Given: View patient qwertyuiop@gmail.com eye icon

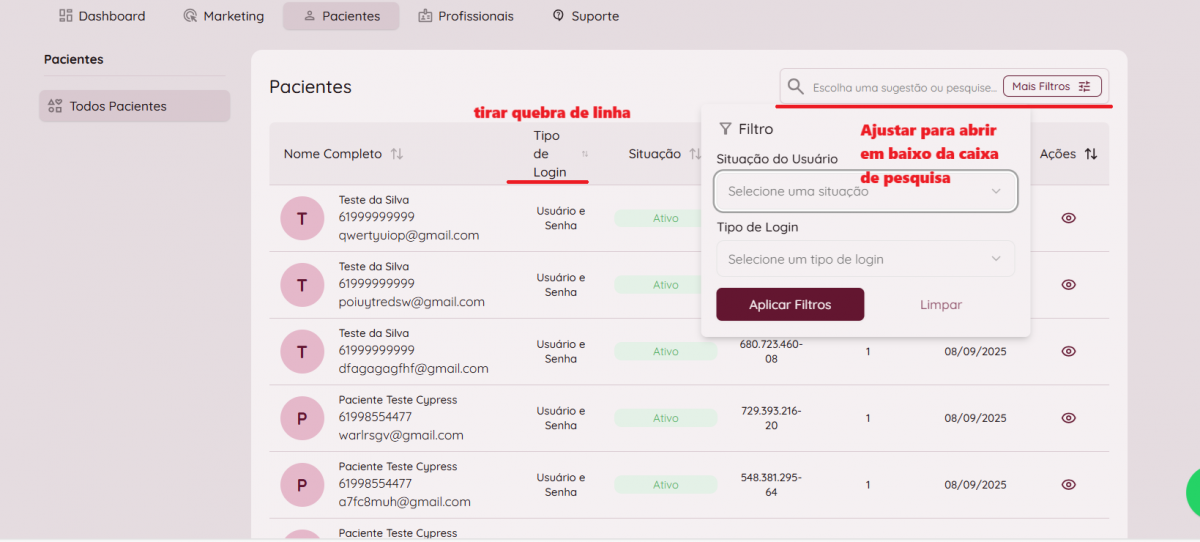Looking at the screenshot, I should tap(1068, 218).
